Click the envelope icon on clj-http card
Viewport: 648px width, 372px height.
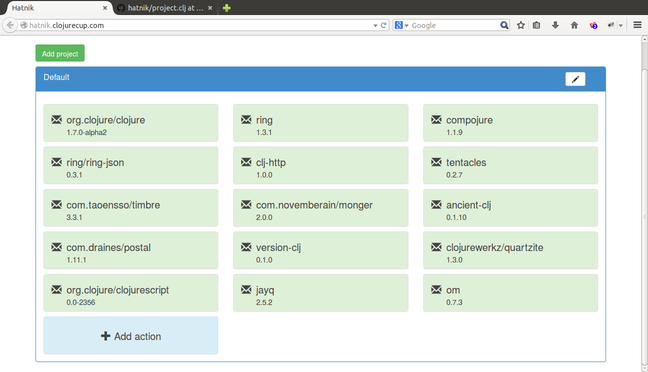(246, 162)
